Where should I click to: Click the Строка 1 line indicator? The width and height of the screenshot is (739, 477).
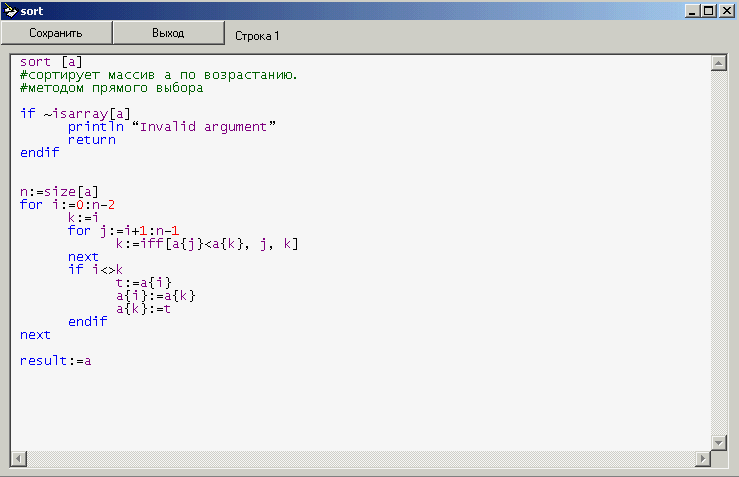click(x=257, y=36)
